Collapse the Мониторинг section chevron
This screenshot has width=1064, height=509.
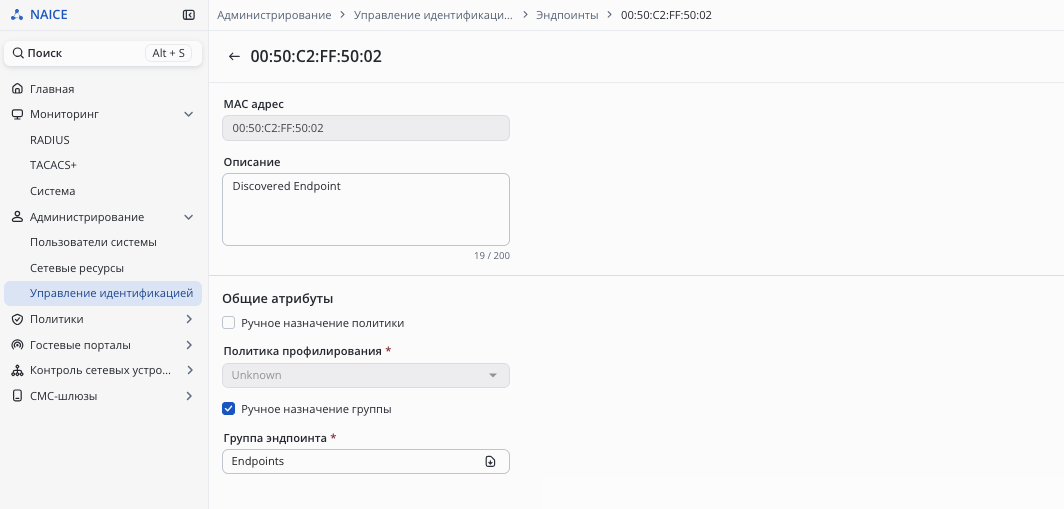point(189,114)
